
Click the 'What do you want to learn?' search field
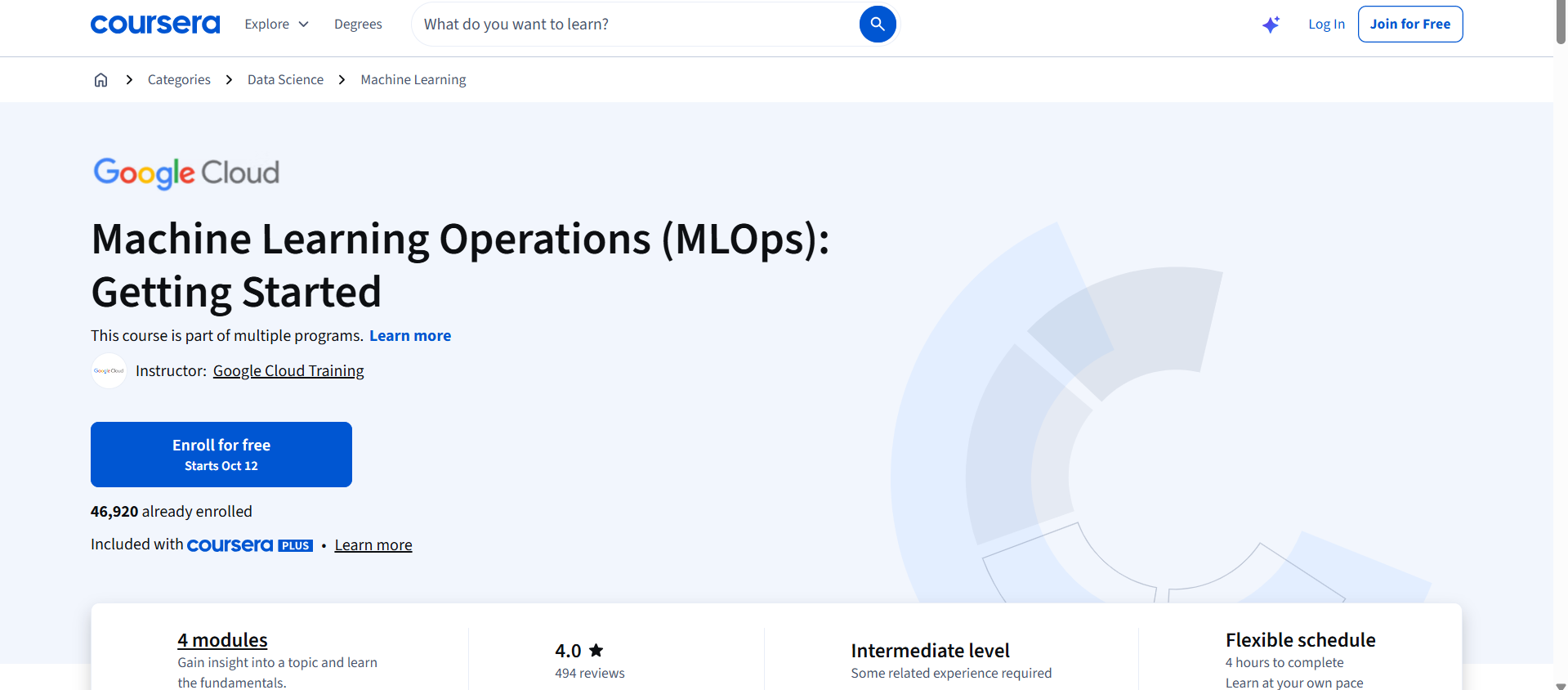(637, 25)
